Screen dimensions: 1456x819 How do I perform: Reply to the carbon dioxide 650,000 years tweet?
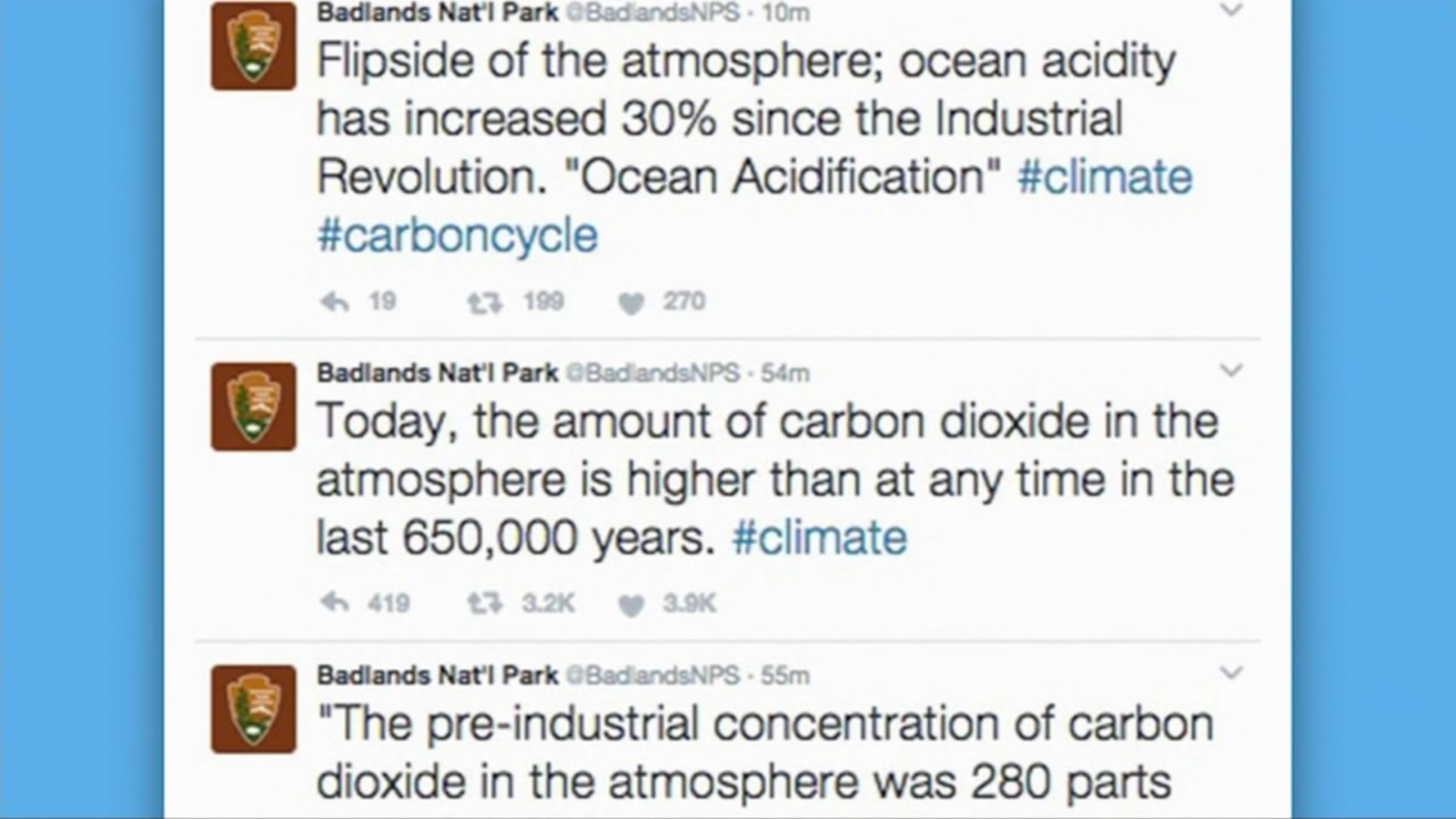(335, 603)
